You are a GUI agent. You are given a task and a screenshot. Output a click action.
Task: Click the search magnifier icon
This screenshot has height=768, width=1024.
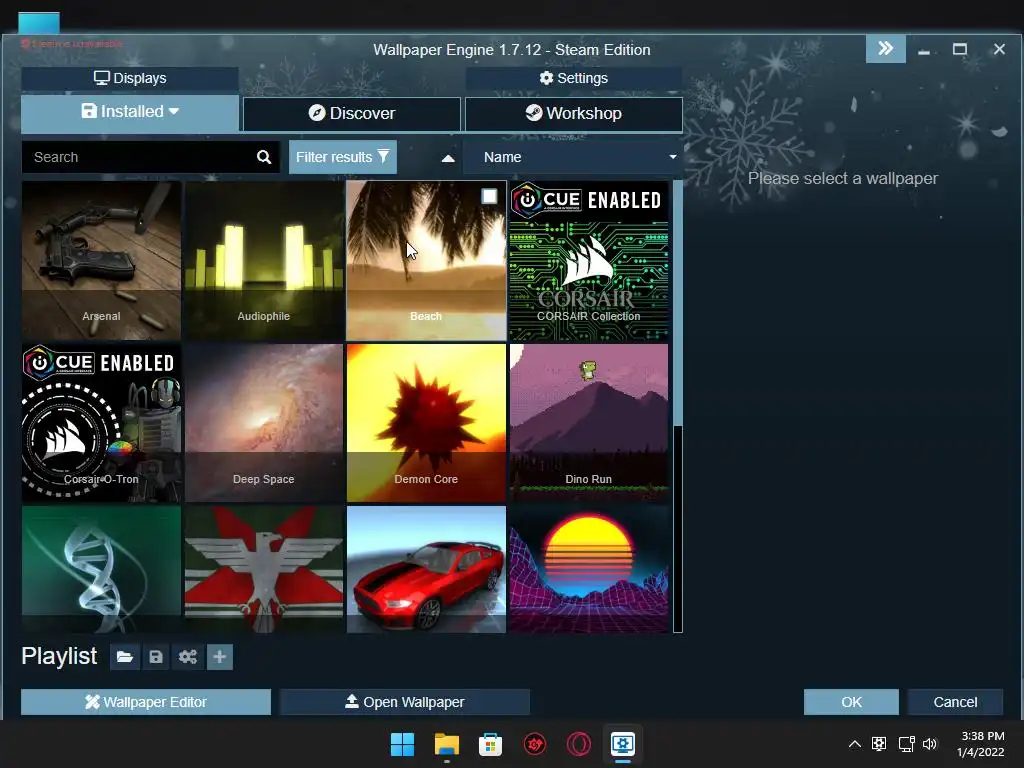click(x=264, y=157)
